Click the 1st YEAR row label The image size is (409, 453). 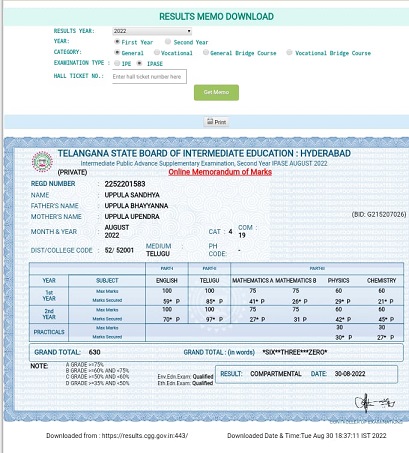pyautogui.click(x=49, y=296)
